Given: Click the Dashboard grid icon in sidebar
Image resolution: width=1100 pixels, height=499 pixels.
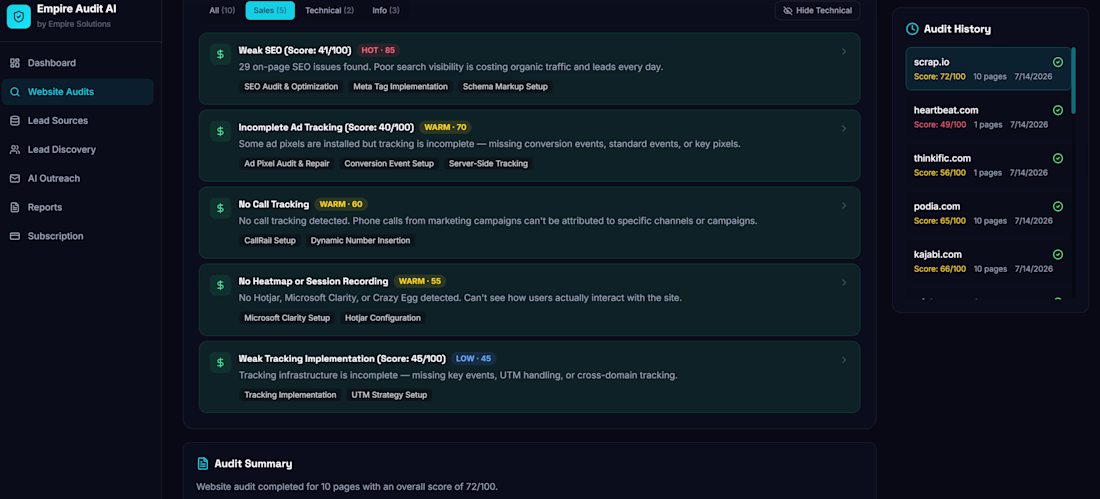Looking at the screenshot, I should point(15,63).
